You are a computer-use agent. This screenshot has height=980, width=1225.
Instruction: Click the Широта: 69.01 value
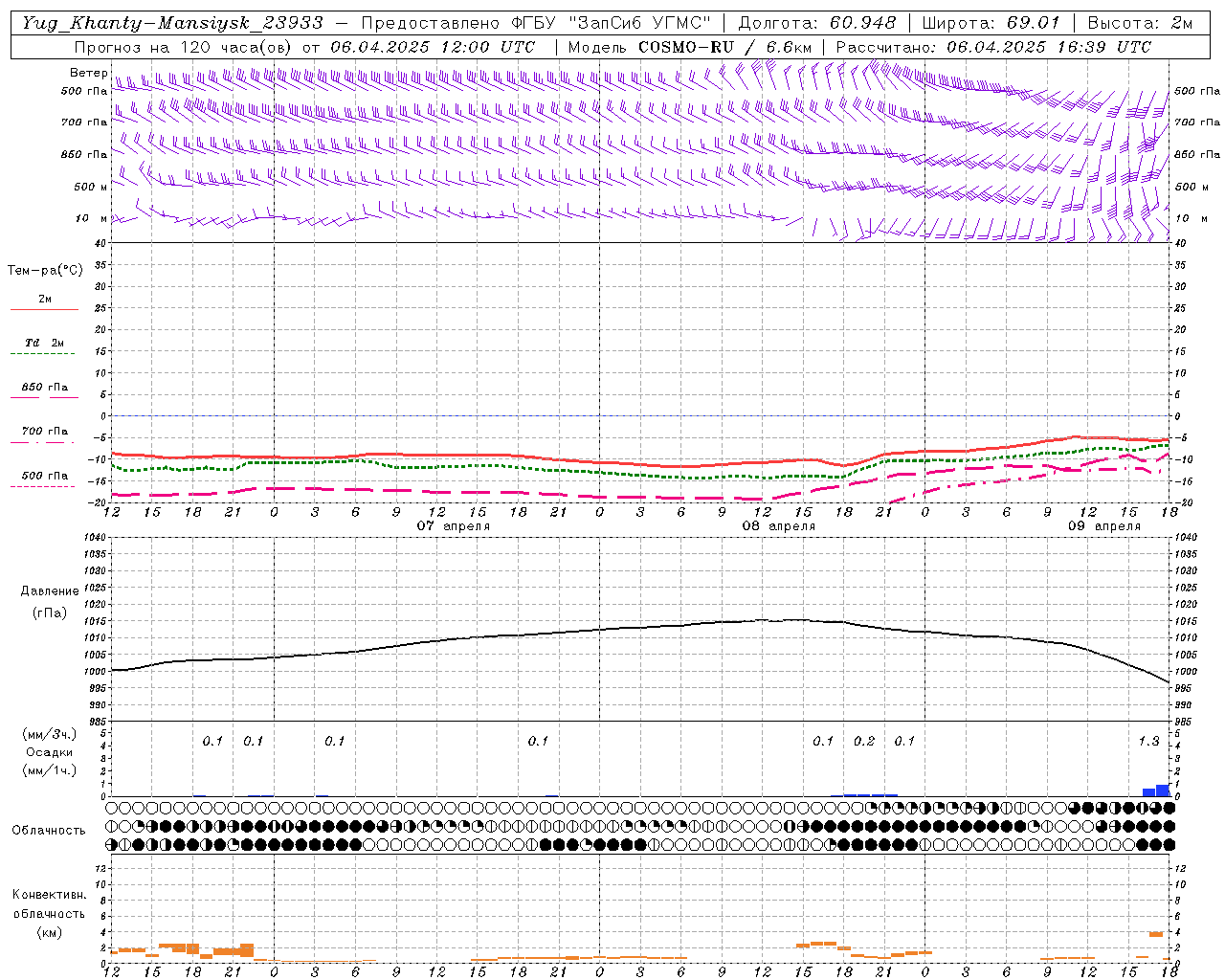991,23
